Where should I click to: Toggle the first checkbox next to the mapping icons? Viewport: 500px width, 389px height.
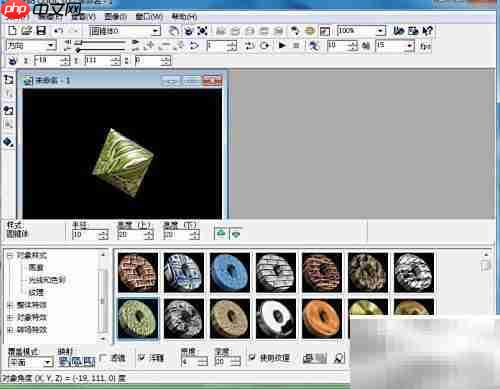click(103, 358)
